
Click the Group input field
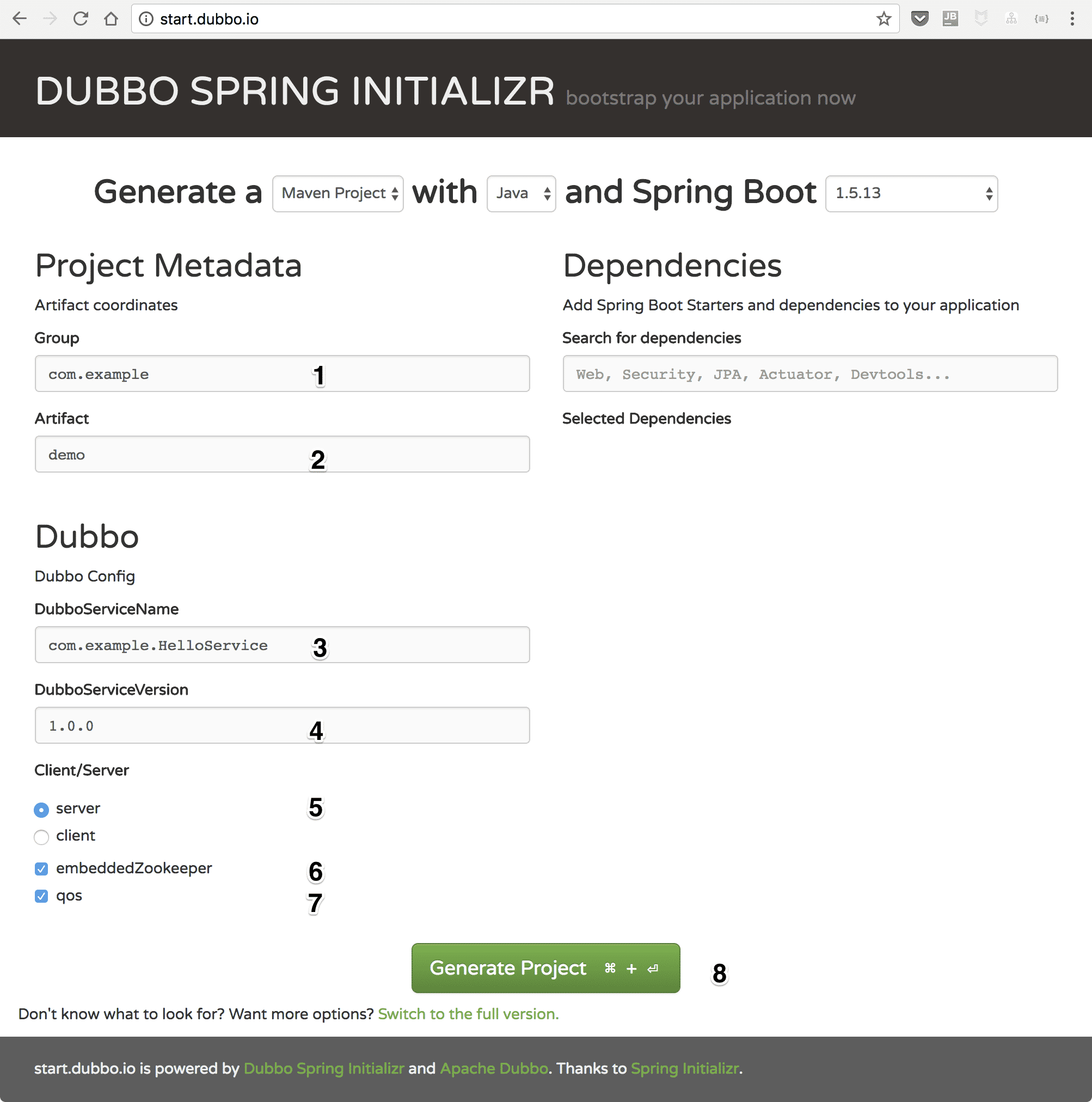click(283, 375)
